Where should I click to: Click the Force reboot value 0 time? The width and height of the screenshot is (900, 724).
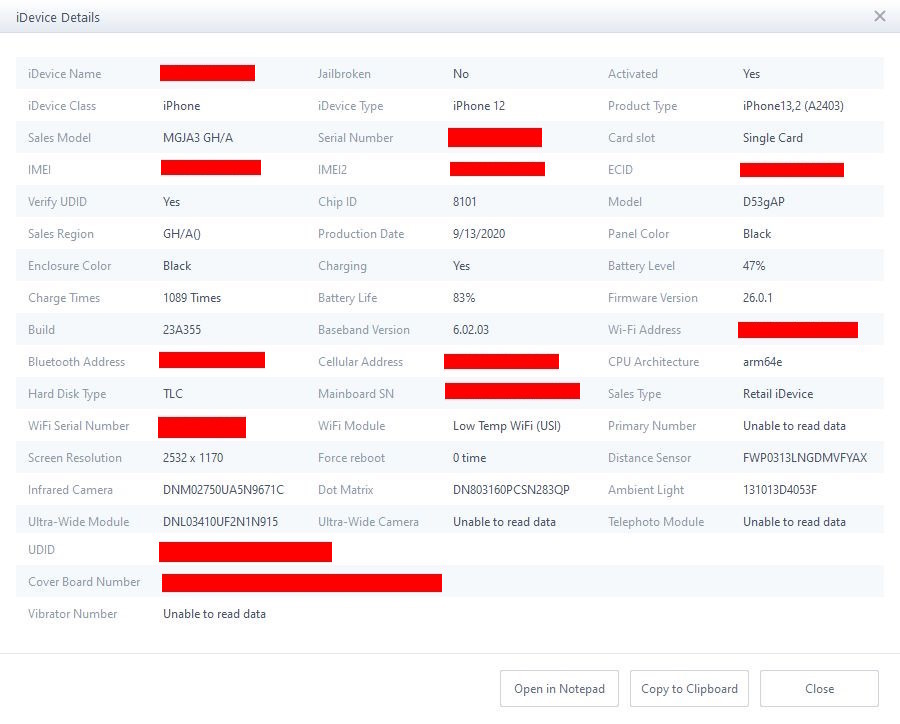469,458
